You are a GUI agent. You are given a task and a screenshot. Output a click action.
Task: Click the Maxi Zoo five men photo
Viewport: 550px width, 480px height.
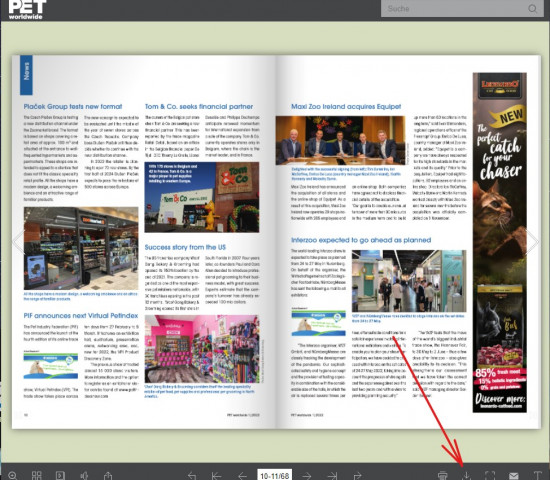(x=341, y=140)
